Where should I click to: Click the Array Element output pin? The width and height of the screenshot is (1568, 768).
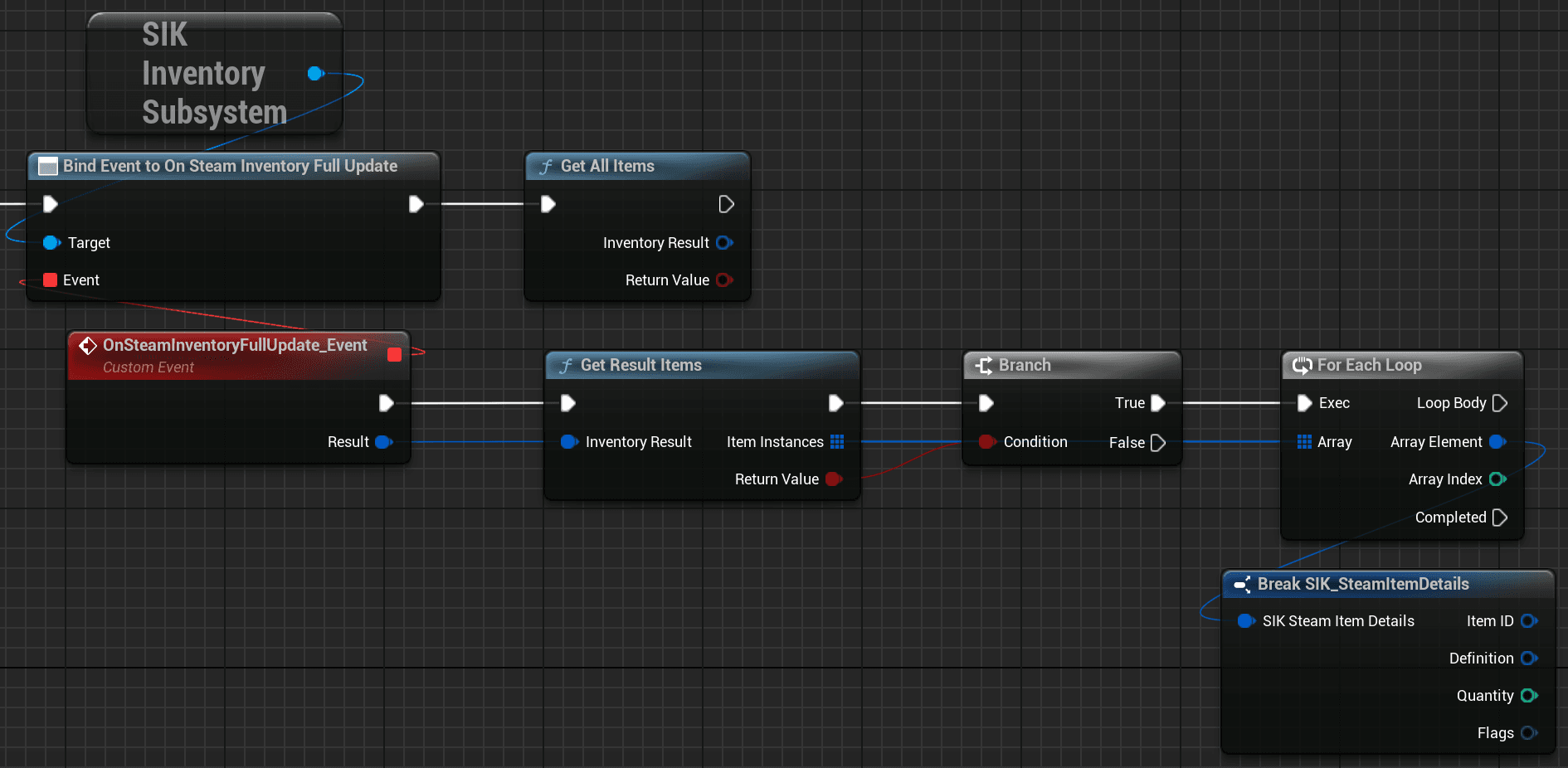pyautogui.click(x=1497, y=442)
